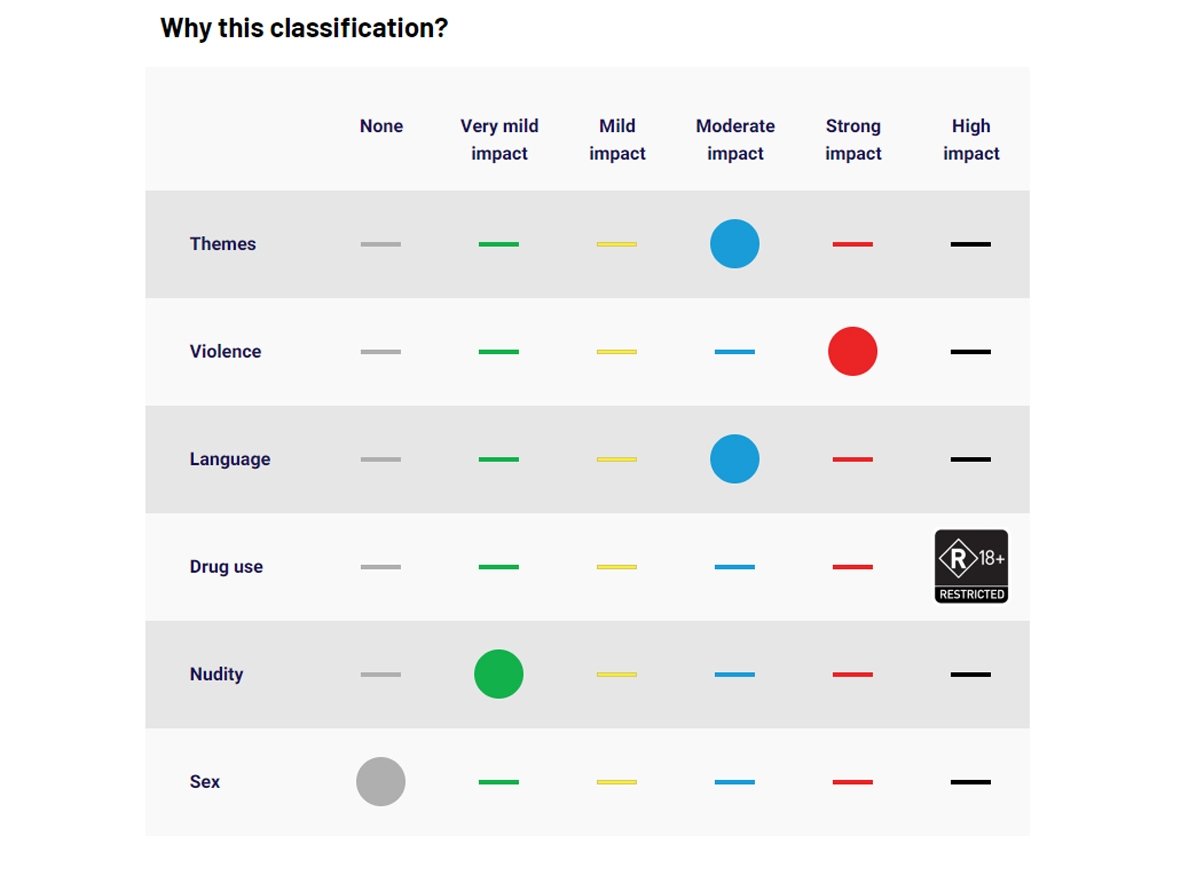Click the "Strong impact" column header
The width and height of the screenshot is (1180, 870).
click(853, 140)
